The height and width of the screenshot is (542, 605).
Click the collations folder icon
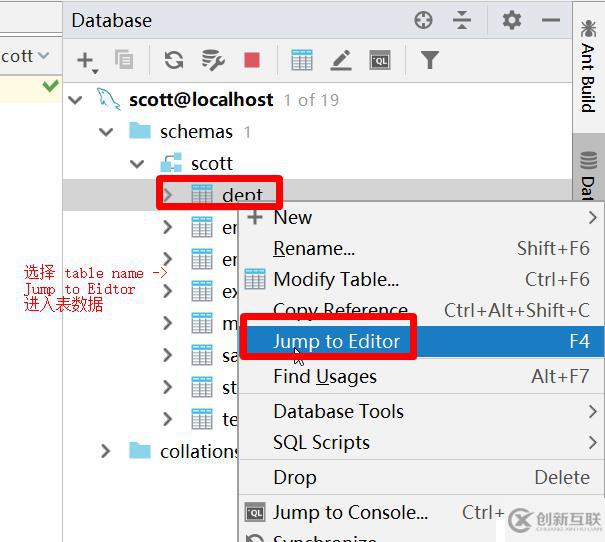(140, 451)
